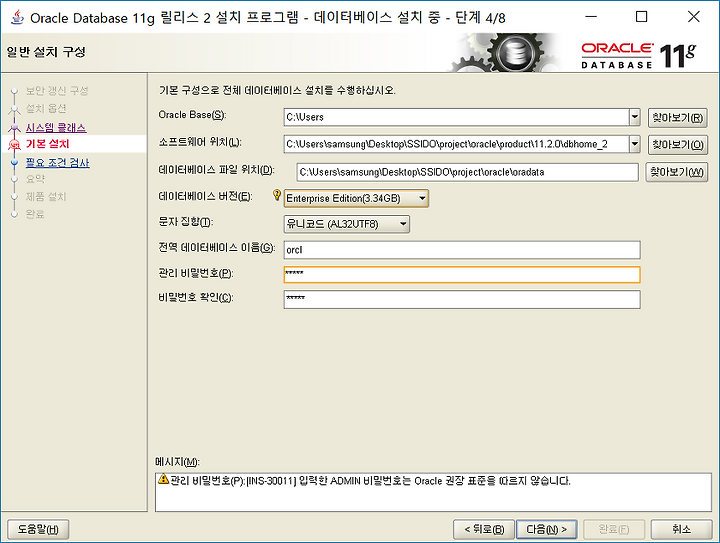Screen dimensions: 720x543
Task: Open the software location dropdown arrow
Action: point(634,144)
